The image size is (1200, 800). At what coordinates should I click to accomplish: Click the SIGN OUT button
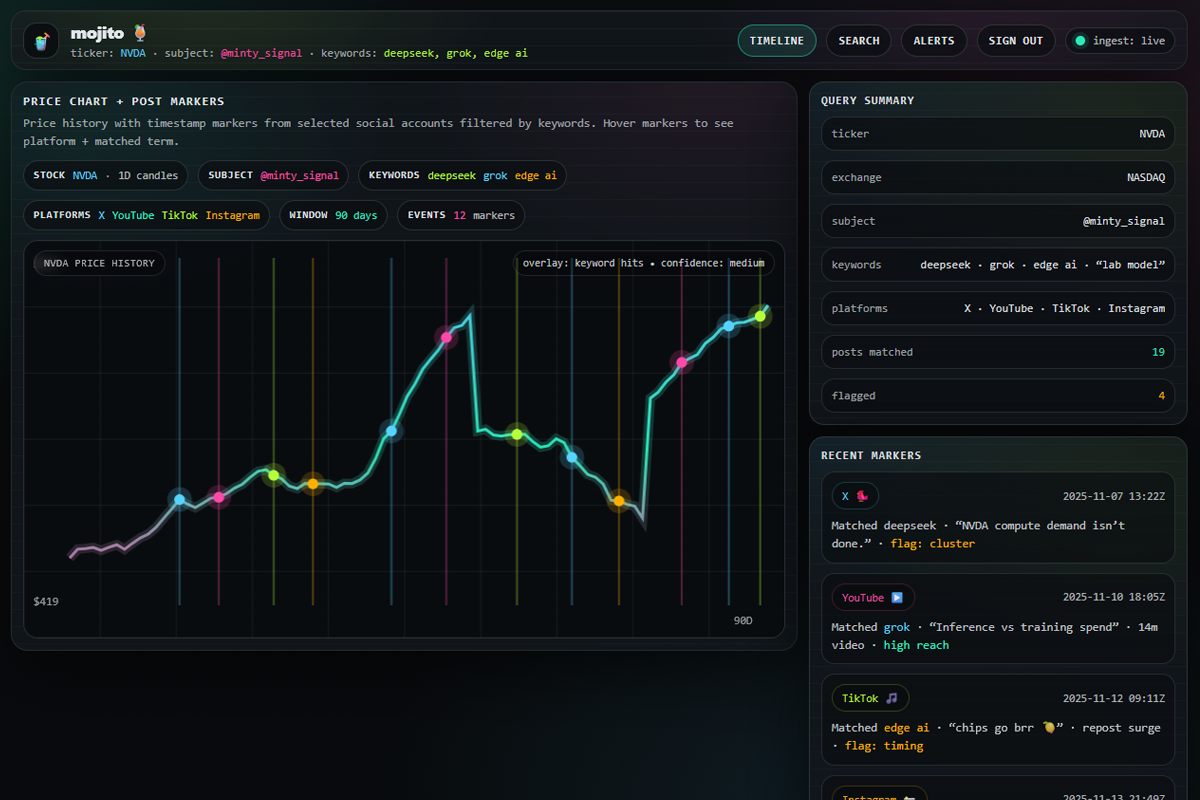pos(1016,41)
